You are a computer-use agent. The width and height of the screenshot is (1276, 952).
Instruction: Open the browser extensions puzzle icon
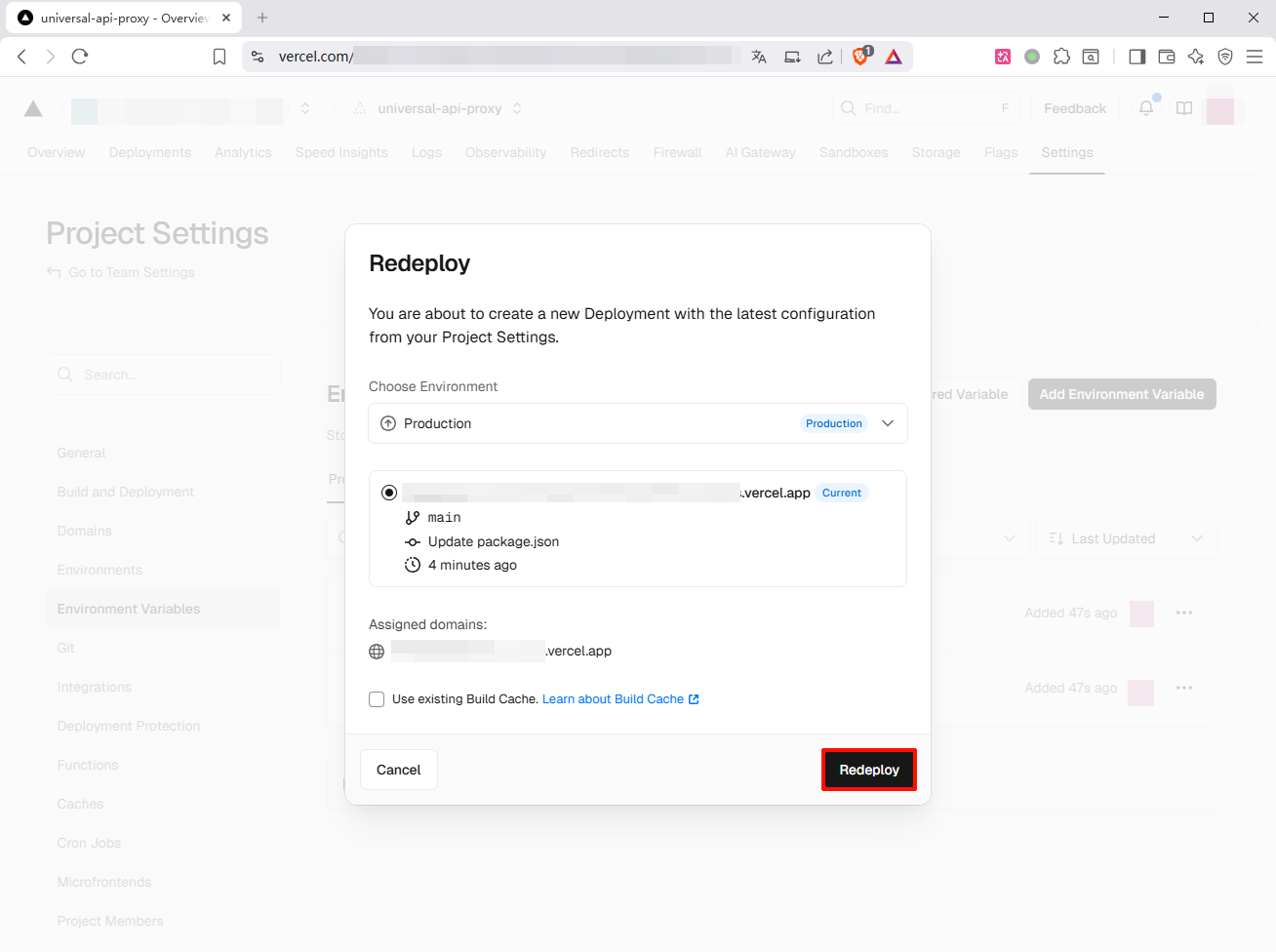(x=1061, y=57)
